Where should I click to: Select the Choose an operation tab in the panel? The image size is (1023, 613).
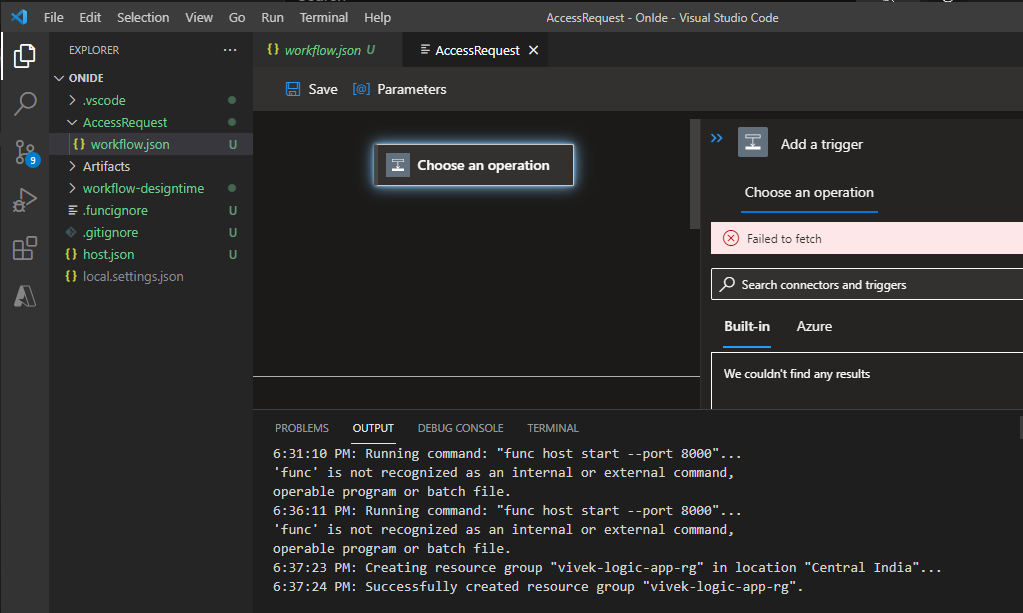pyautogui.click(x=809, y=193)
